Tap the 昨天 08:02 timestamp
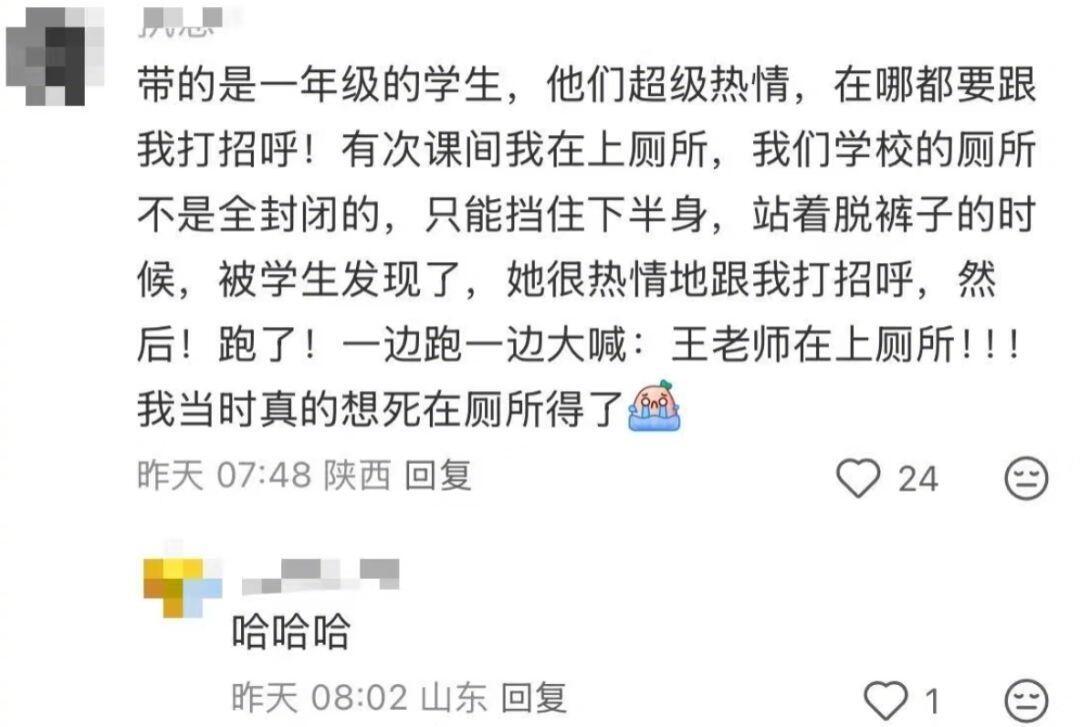 coord(320,698)
